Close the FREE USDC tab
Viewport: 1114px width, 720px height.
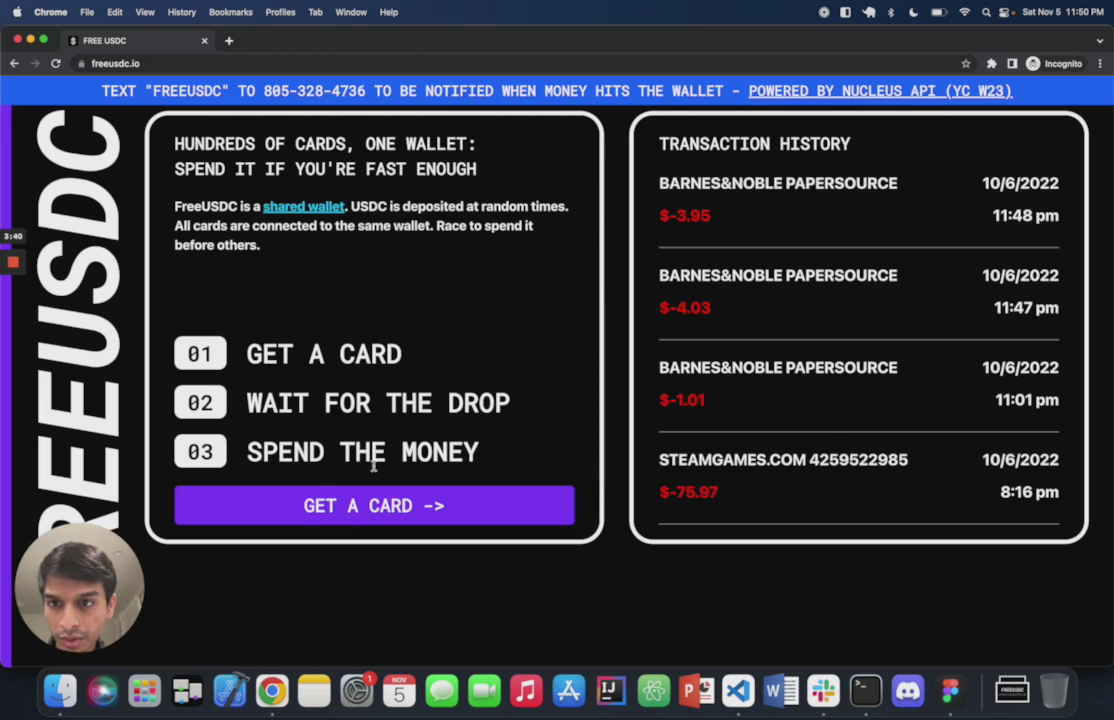pyautogui.click(x=205, y=41)
